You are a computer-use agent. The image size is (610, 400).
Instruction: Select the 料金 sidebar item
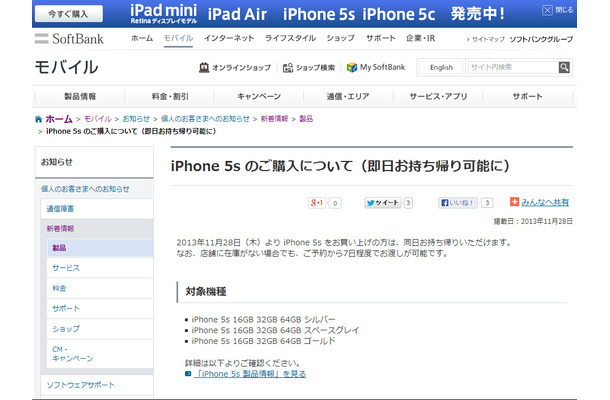coord(100,288)
